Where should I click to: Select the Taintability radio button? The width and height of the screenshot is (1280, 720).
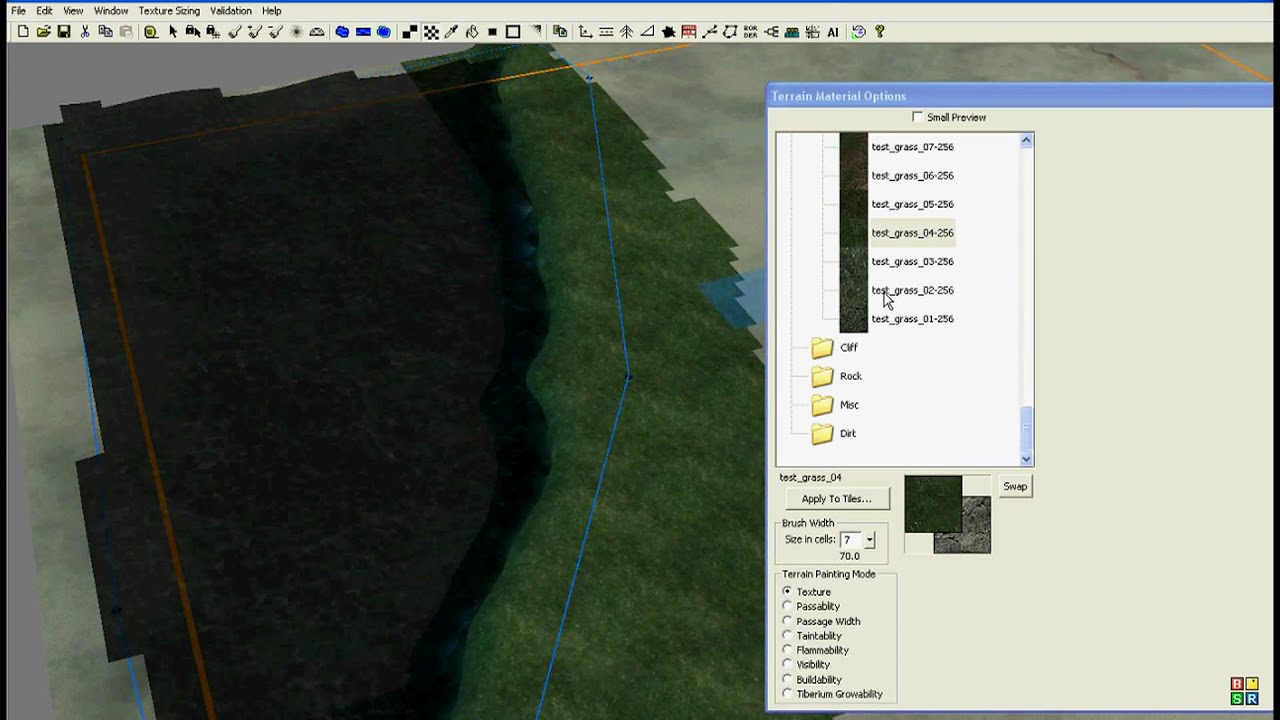pyautogui.click(x=787, y=635)
